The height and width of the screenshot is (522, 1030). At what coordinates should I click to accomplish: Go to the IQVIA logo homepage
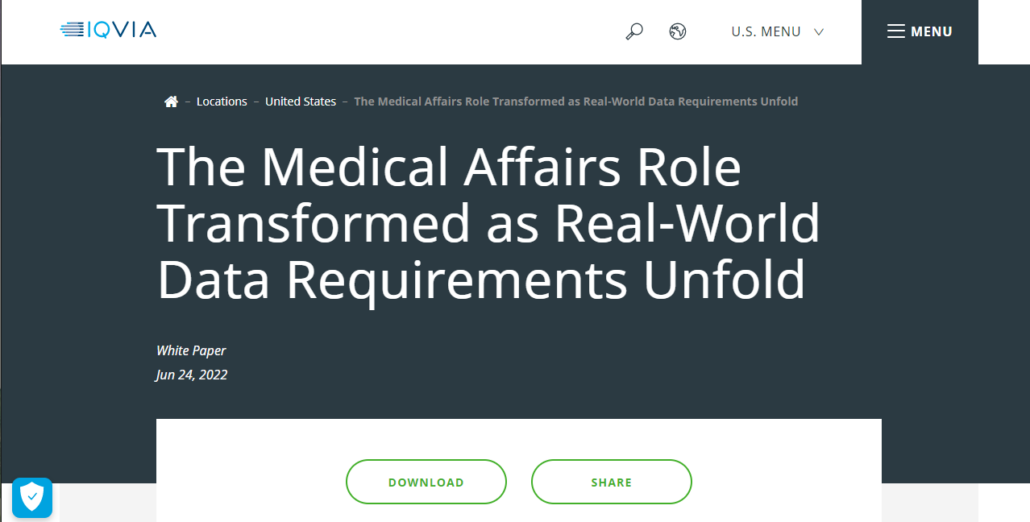click(x=108, y=30)
